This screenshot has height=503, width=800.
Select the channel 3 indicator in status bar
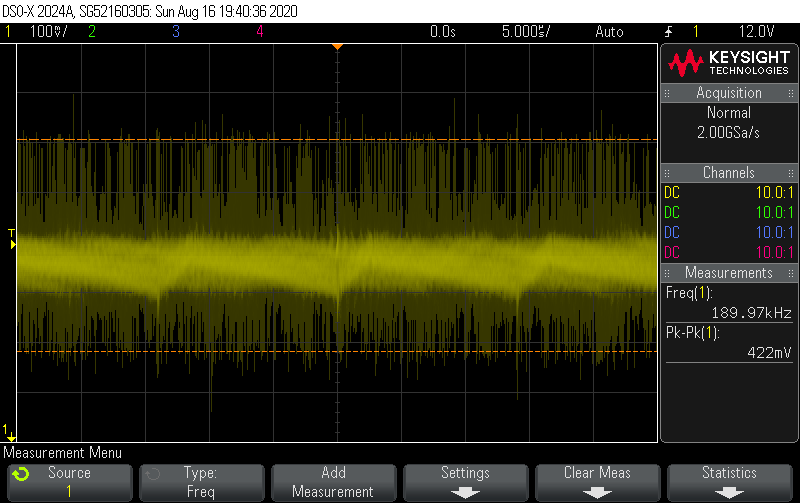(176, 32)
